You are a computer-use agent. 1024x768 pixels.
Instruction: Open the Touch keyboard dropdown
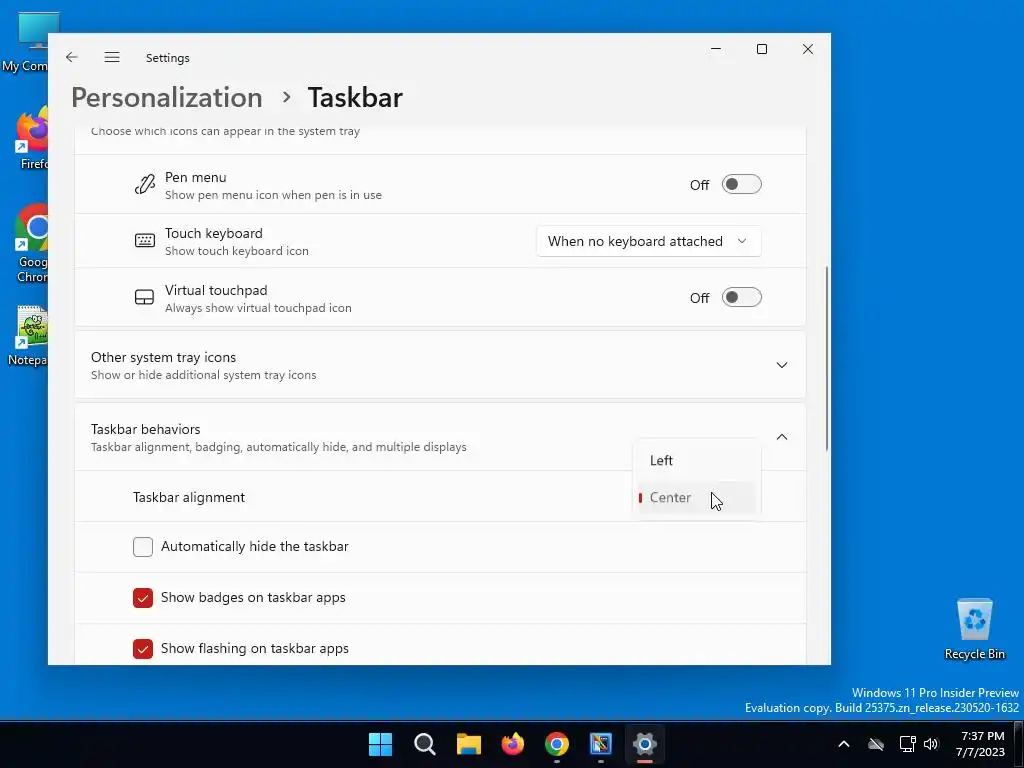(x=648, y=241)
